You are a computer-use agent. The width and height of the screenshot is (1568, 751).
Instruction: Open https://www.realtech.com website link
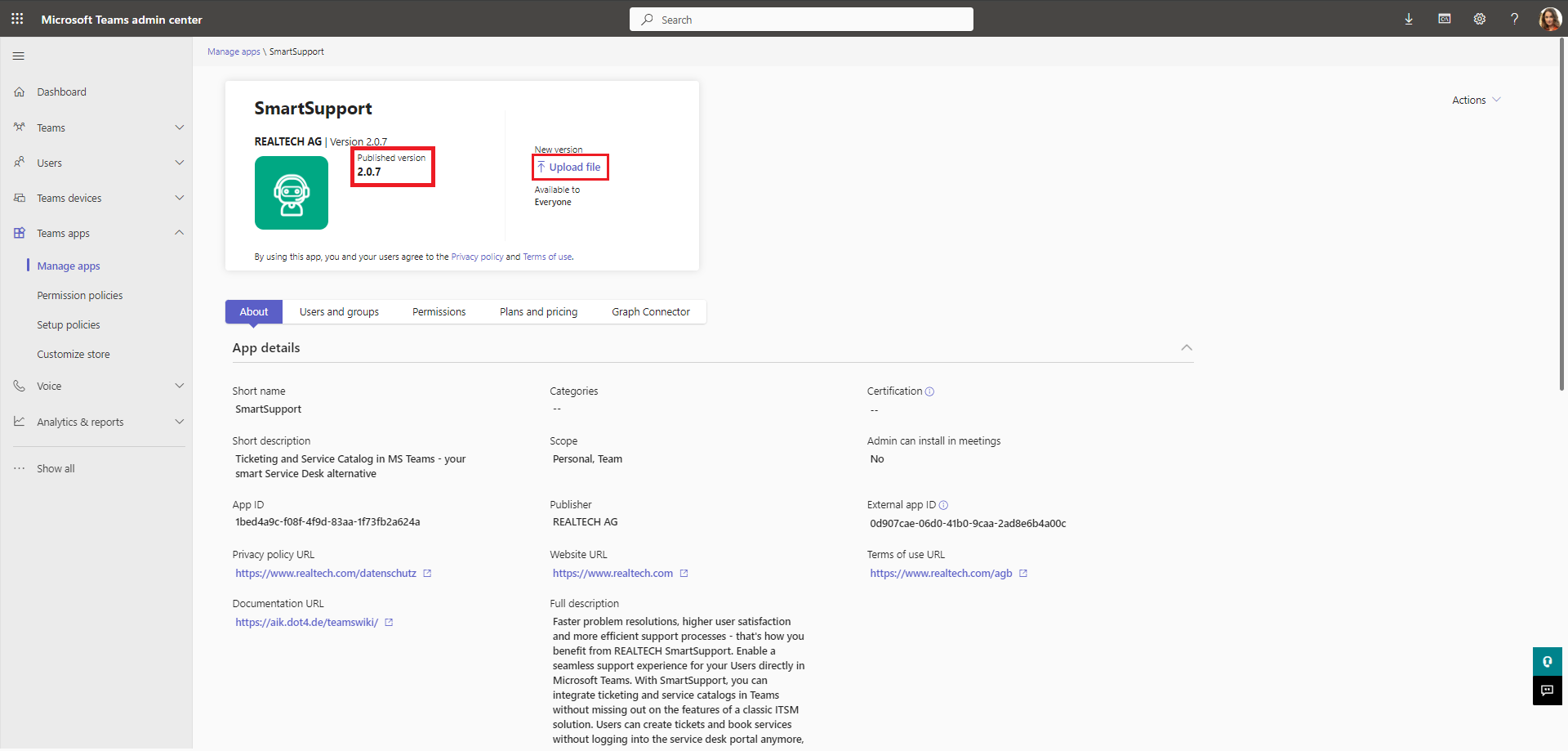pos(612,574)
